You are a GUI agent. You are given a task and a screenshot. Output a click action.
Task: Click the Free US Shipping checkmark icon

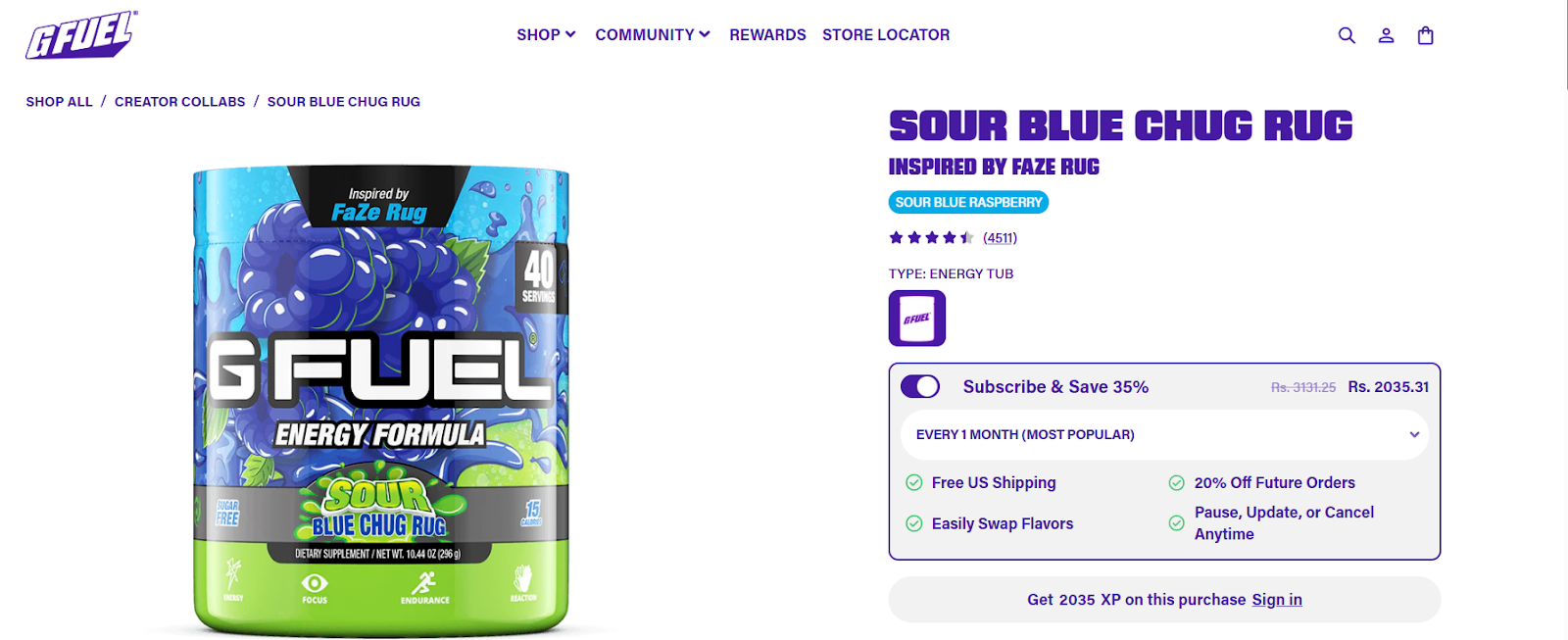pyautogui.click(x=914, y=482)
